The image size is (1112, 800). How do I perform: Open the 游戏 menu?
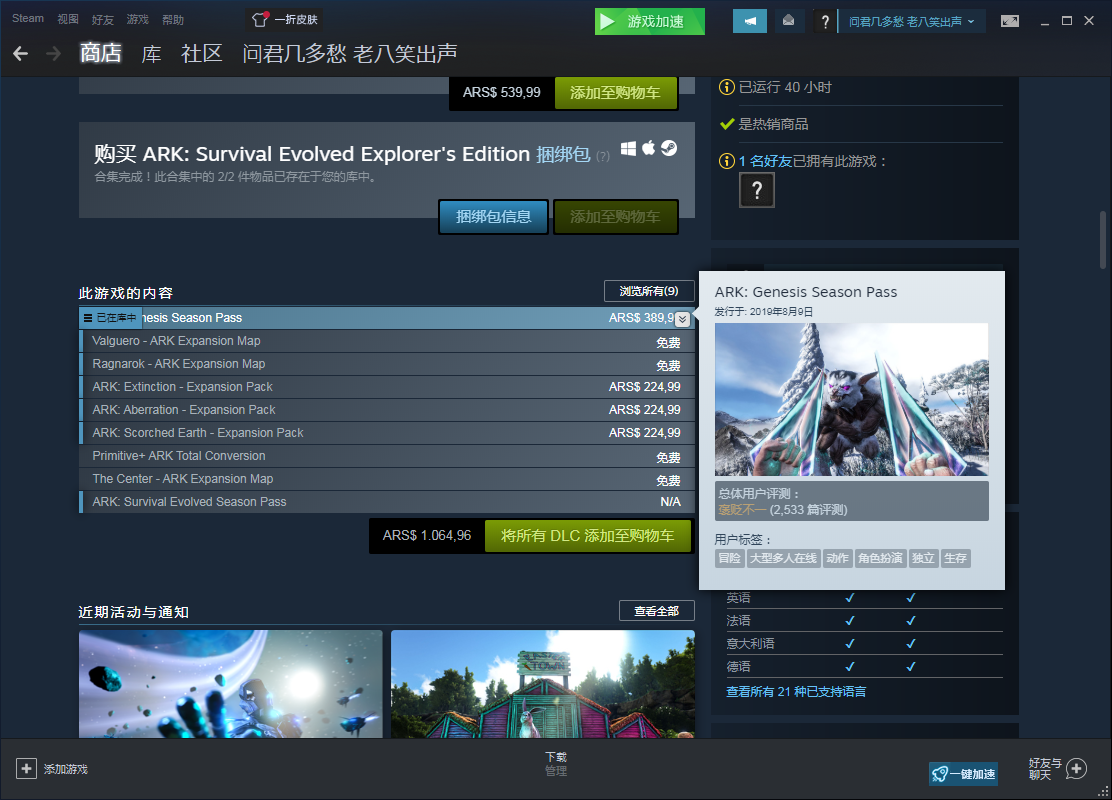(138, 19)
